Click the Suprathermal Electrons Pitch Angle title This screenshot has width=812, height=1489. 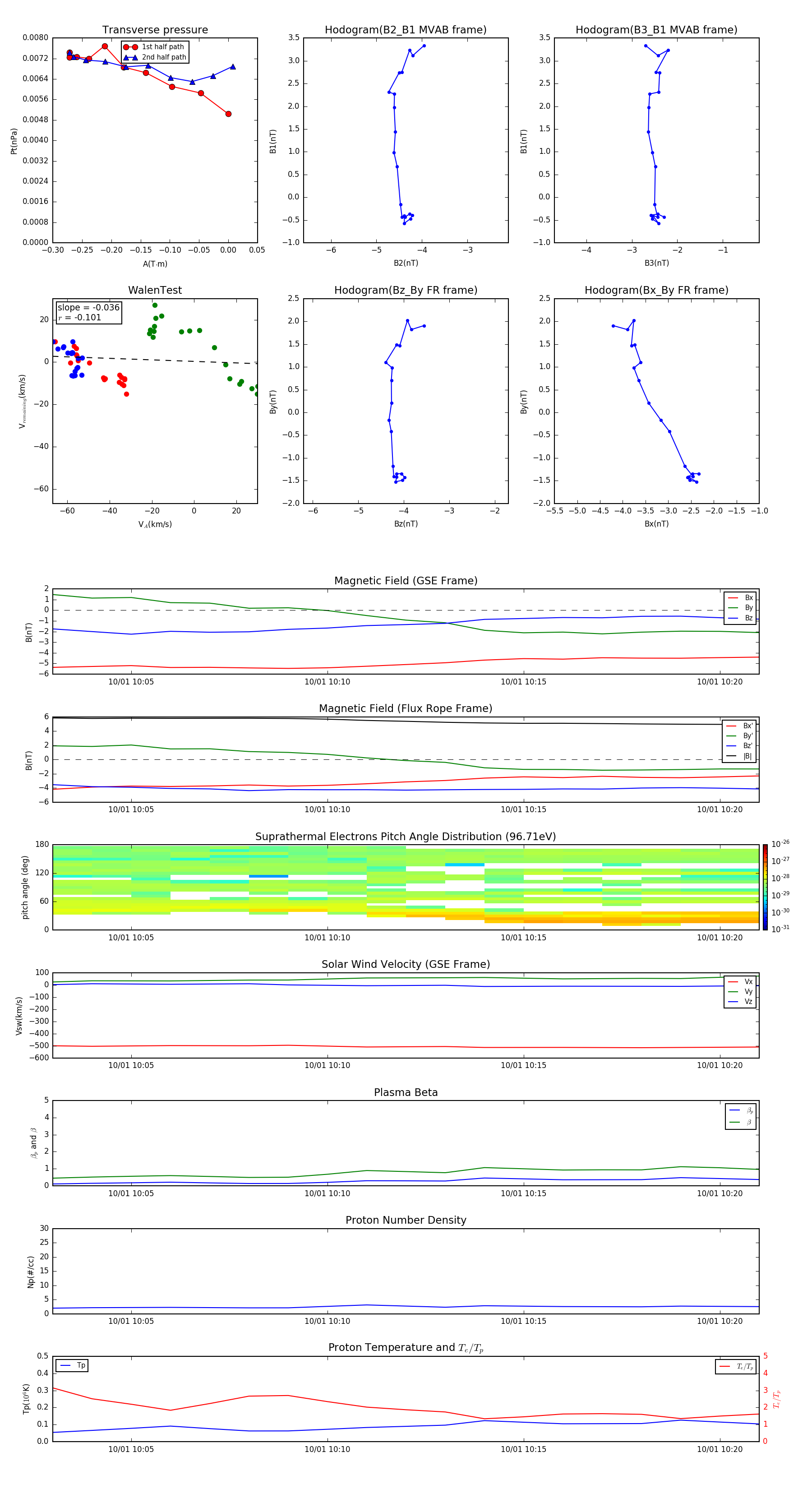click(406, 837)
